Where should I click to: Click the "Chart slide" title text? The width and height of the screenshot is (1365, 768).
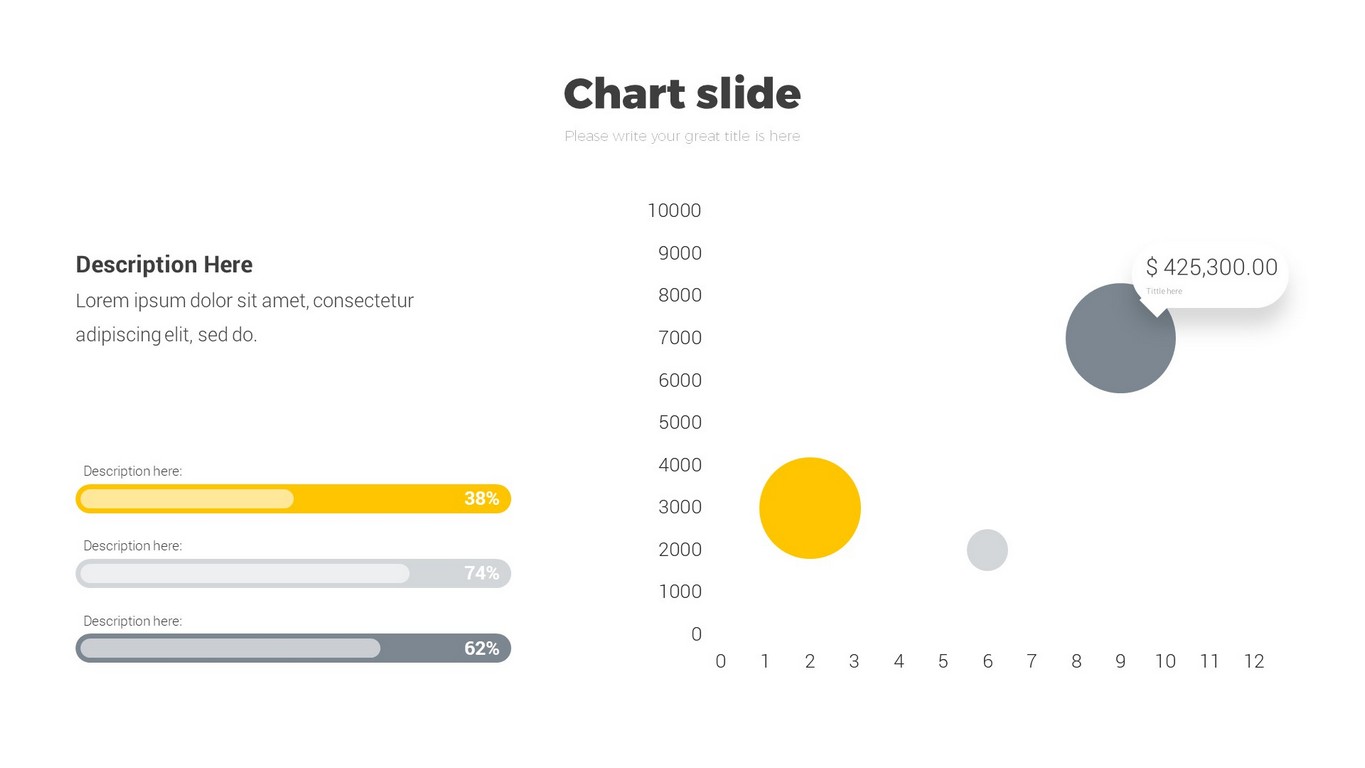pos(682,94)
